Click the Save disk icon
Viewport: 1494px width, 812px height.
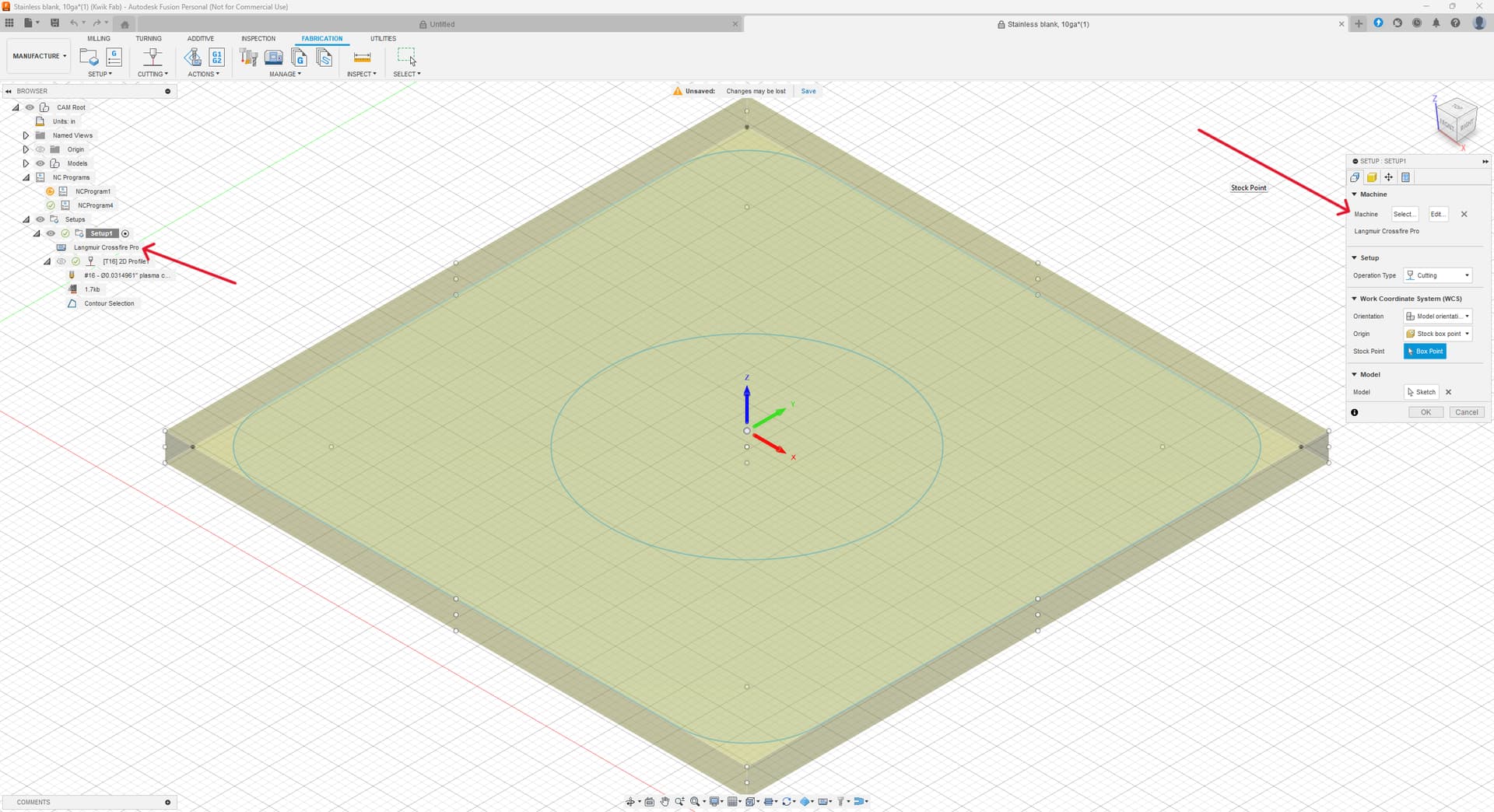click(x=54, y=23)
